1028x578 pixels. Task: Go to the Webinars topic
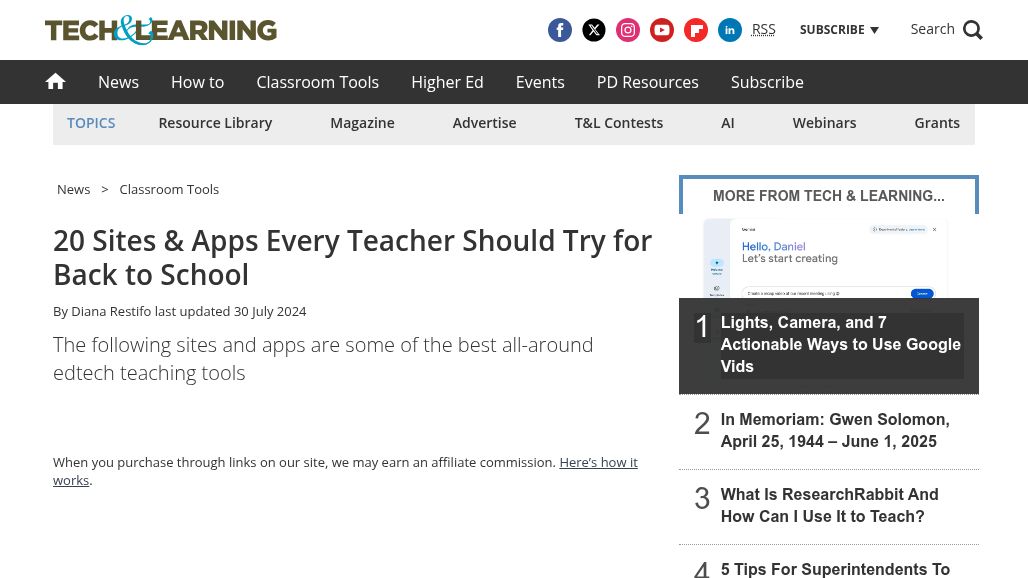pyautogui.click(x=824, y=123)
